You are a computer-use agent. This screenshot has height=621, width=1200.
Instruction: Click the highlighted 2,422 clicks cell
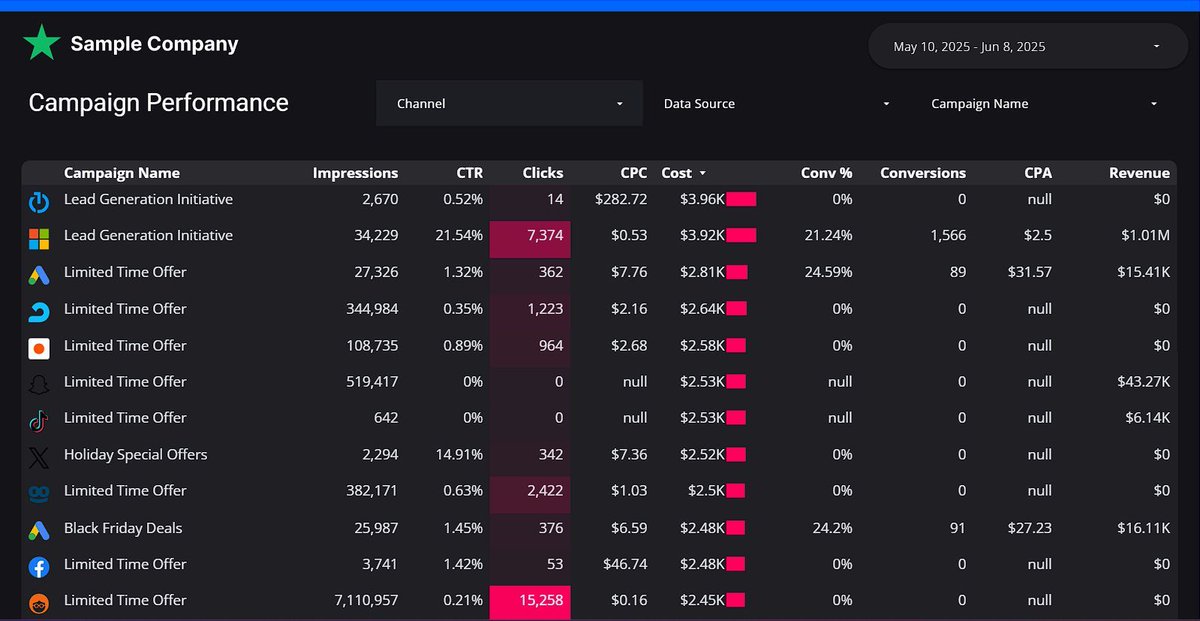[530, 494]
